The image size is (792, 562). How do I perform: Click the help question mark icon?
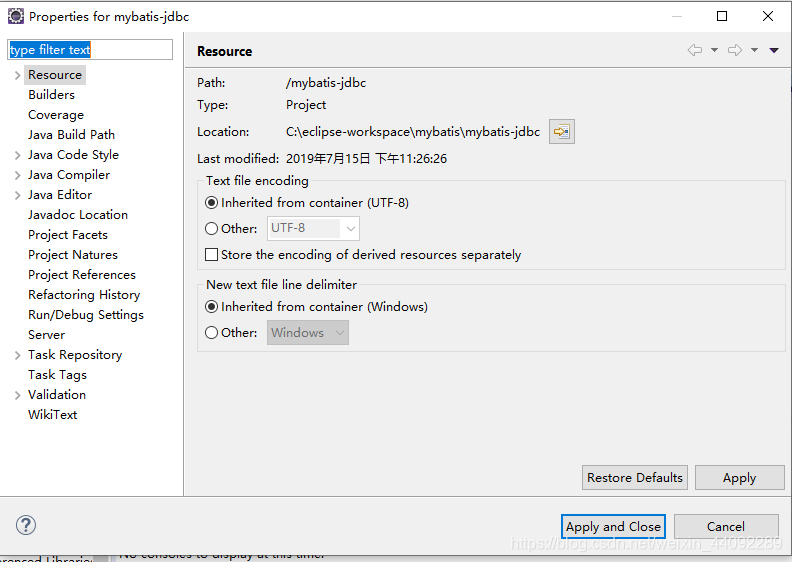(x=26, y=525)
